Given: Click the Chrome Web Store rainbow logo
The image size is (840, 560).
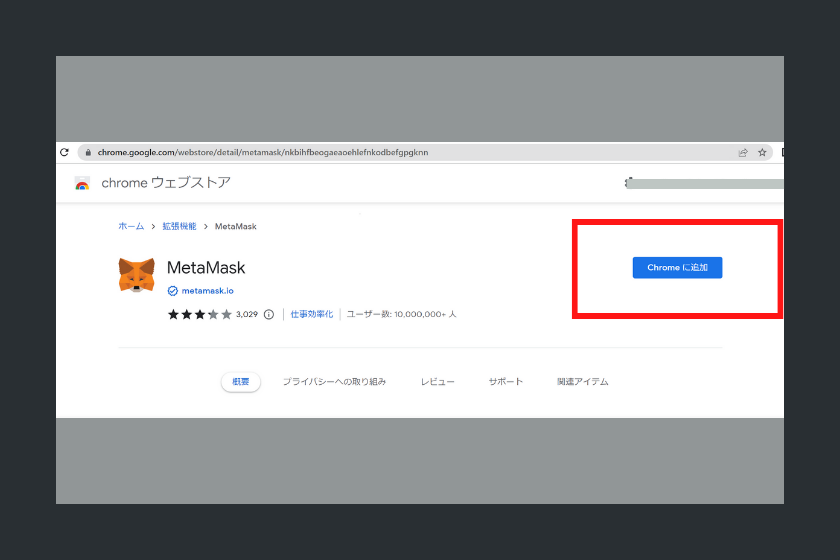Looking at the screenshot, I should pyautogui.click(x=82, y=183).
